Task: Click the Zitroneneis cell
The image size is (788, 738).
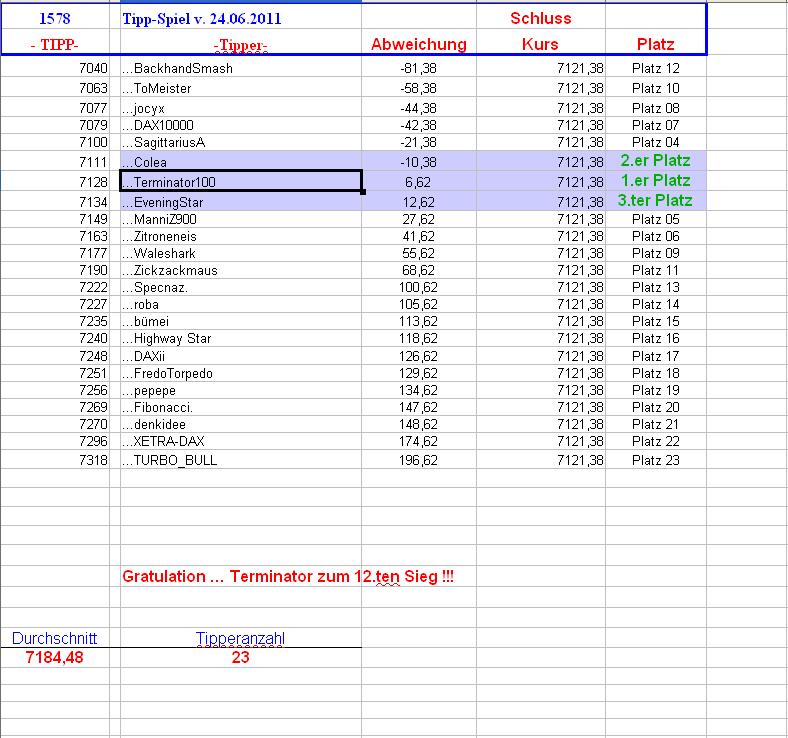Action: [x=241, y=236]
